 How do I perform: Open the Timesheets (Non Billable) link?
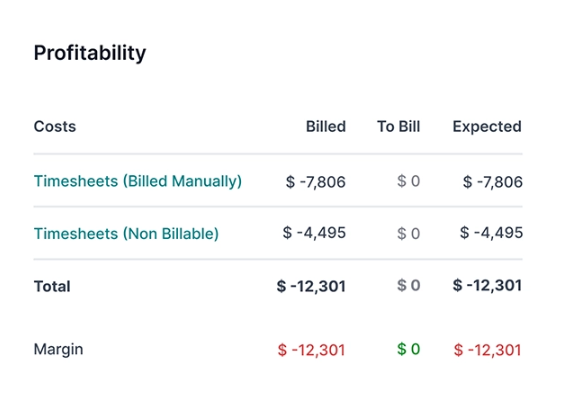(126, 234)
